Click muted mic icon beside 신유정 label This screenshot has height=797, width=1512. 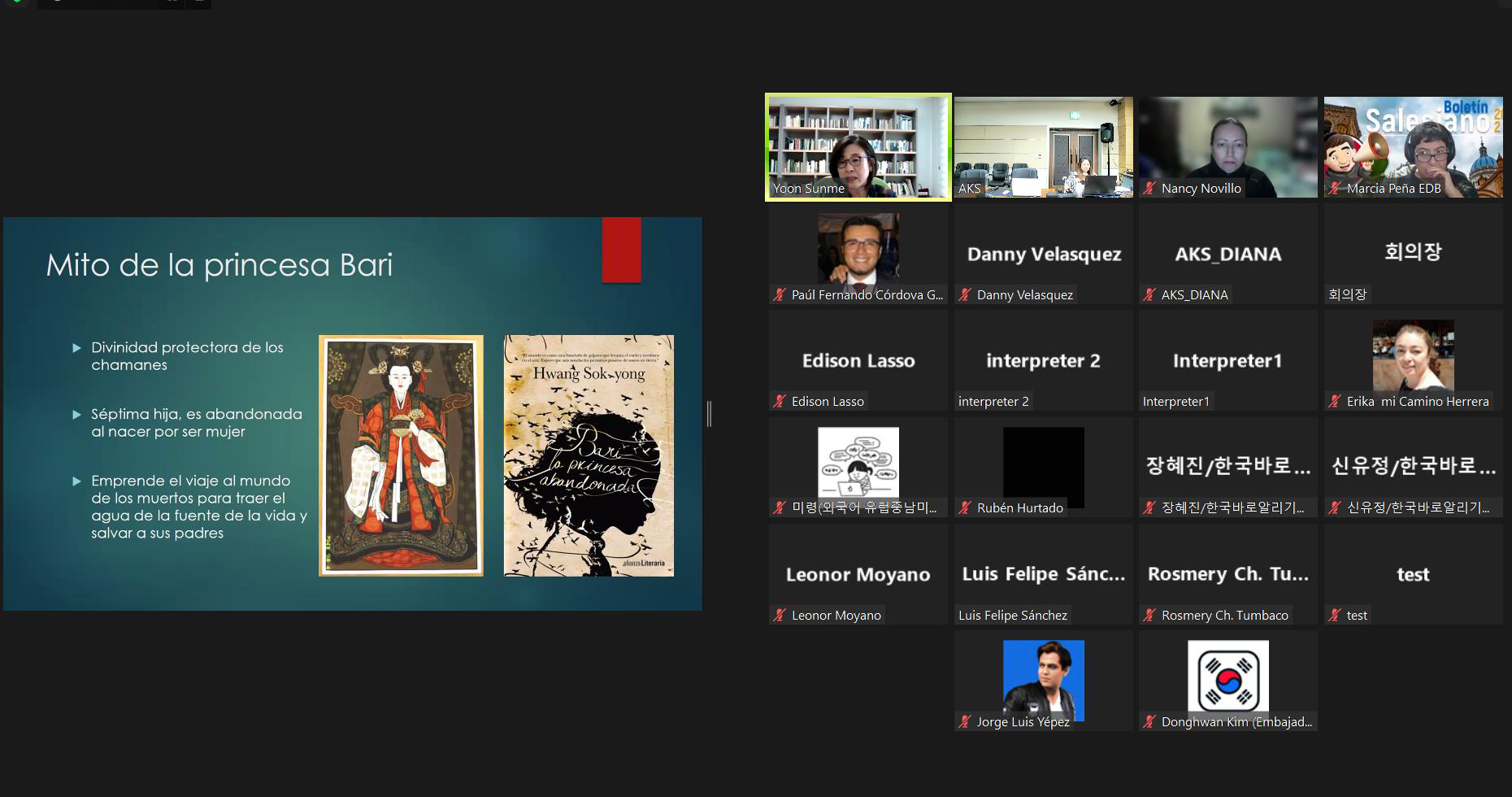click(x=1335, y=508)
